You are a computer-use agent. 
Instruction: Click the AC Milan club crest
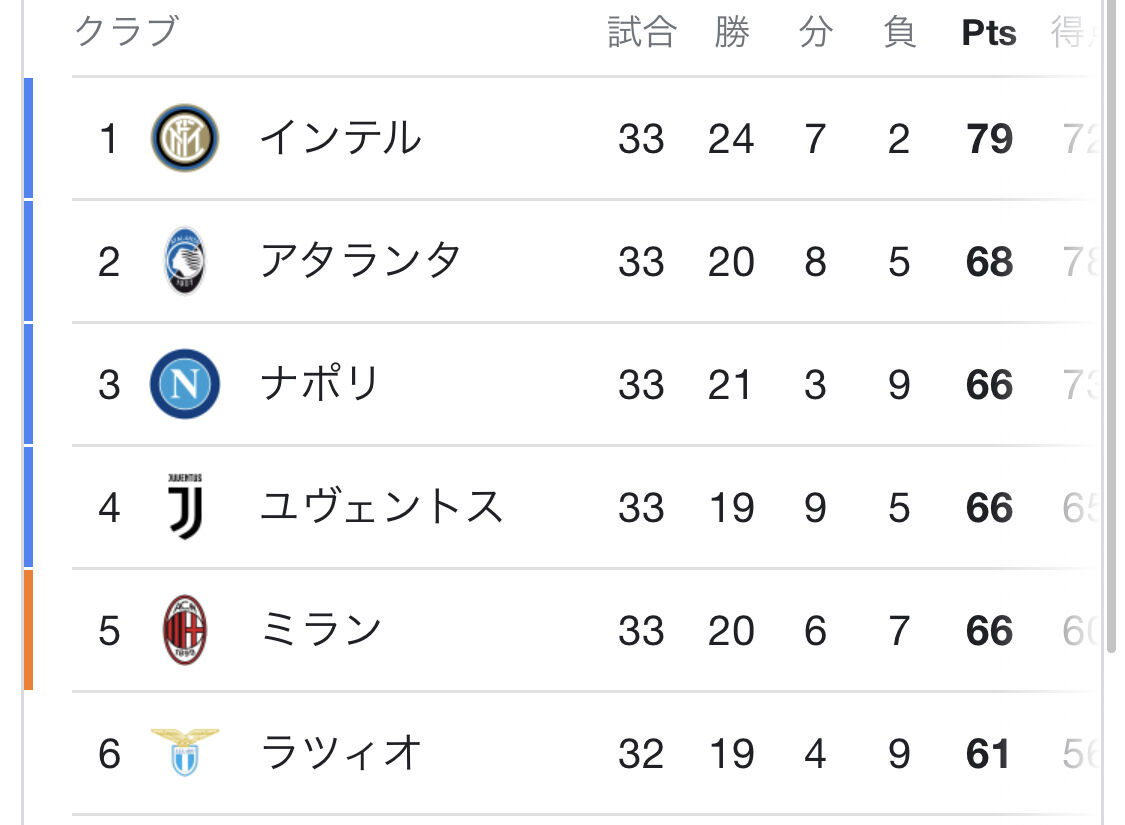tap(184, 630)
